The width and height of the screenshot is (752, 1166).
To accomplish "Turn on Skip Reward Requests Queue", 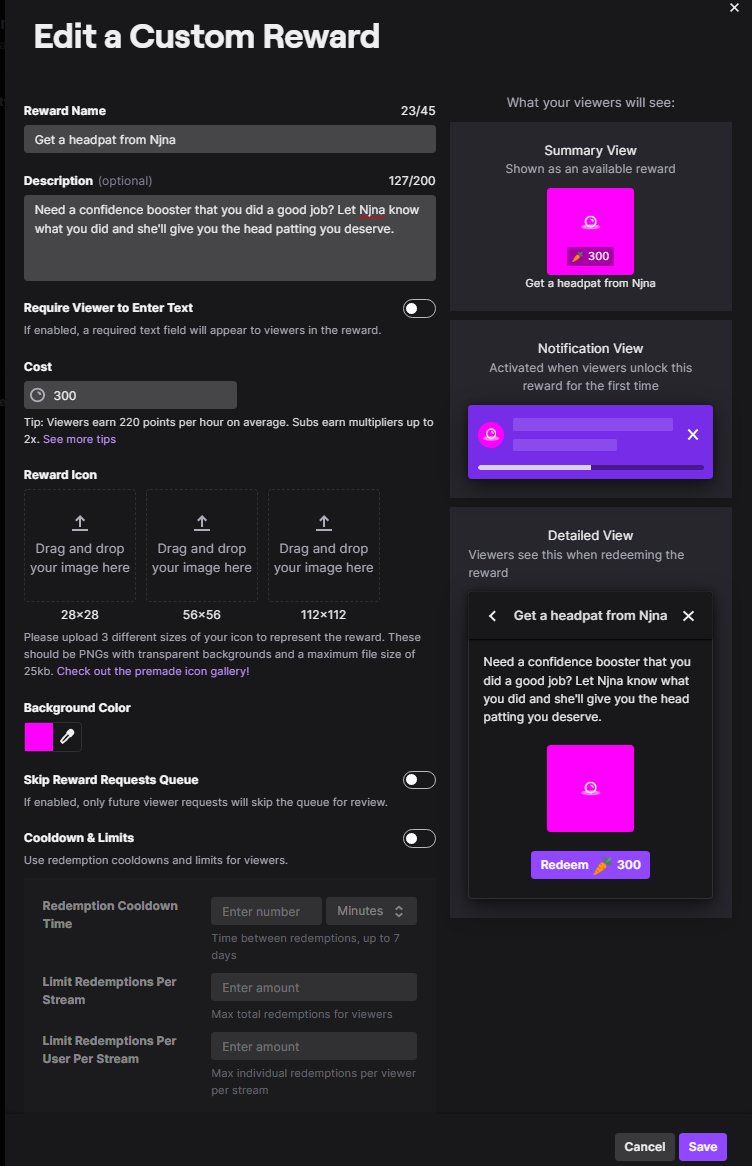I will 419,779.
